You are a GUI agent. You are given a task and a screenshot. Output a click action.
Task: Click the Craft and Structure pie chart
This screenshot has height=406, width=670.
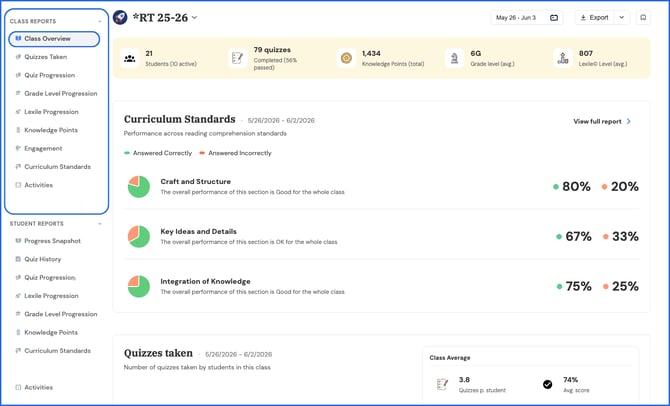coord(139,187)
